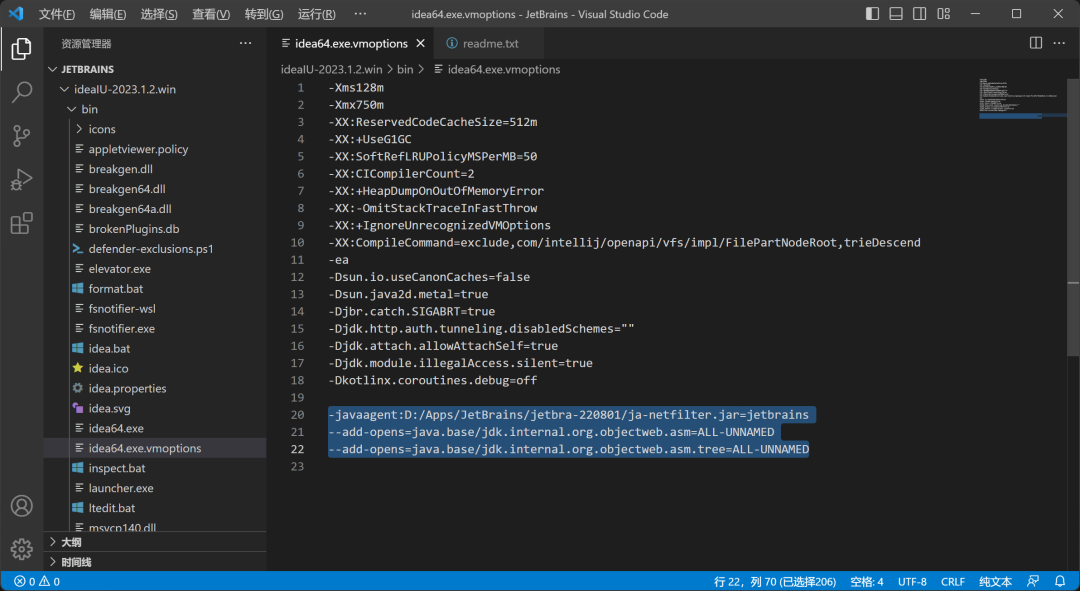Screen dimensions: 1080x591
Task: Open ltedit.bat file
Action: 155,508
